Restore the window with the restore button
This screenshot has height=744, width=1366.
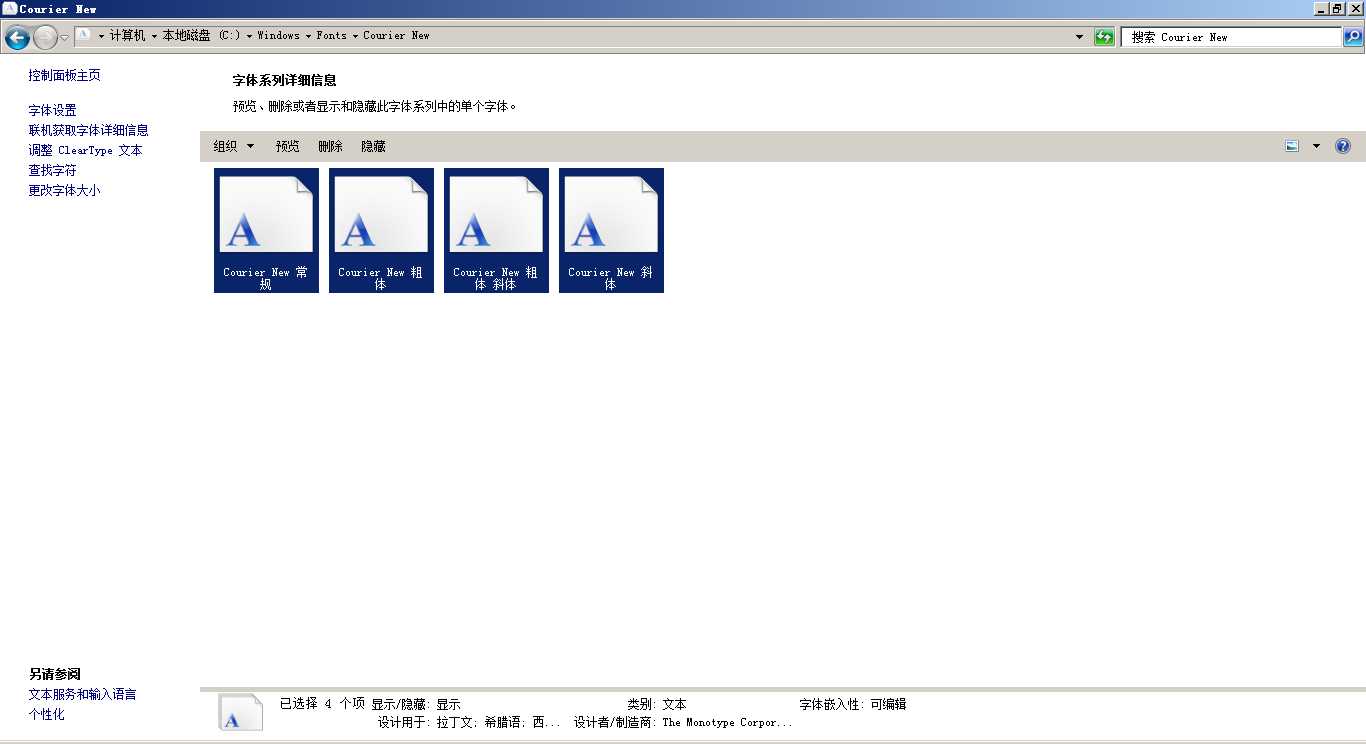coord(1337,8)
